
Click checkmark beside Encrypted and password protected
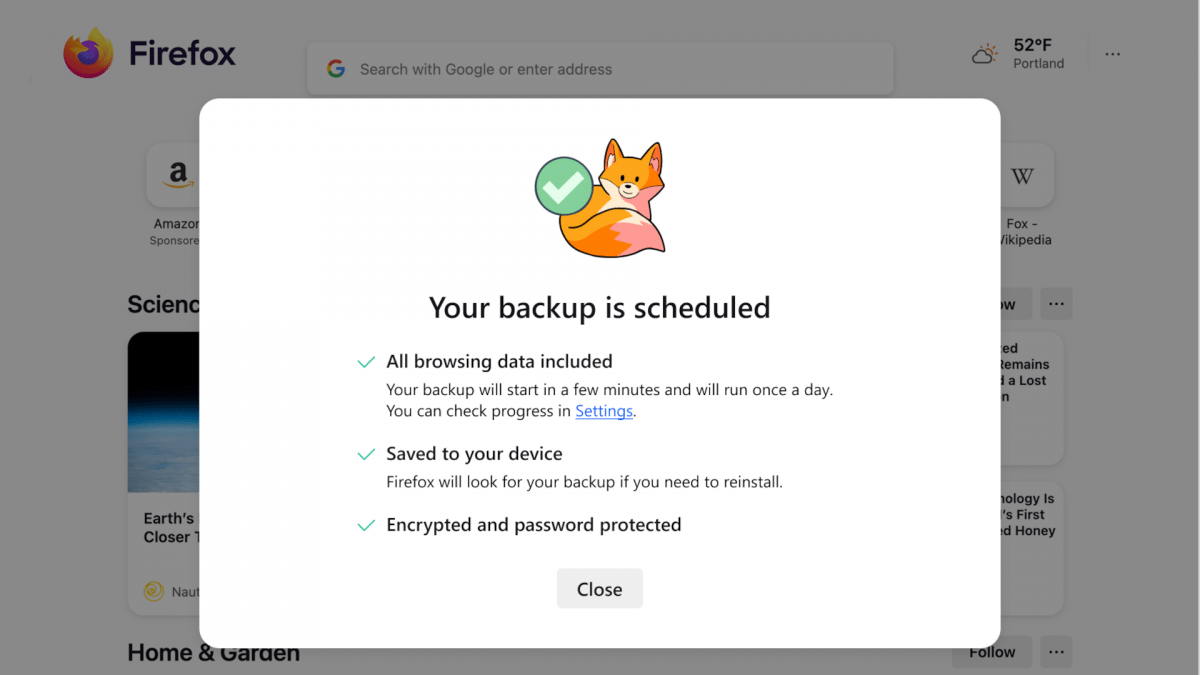[366, 525]
